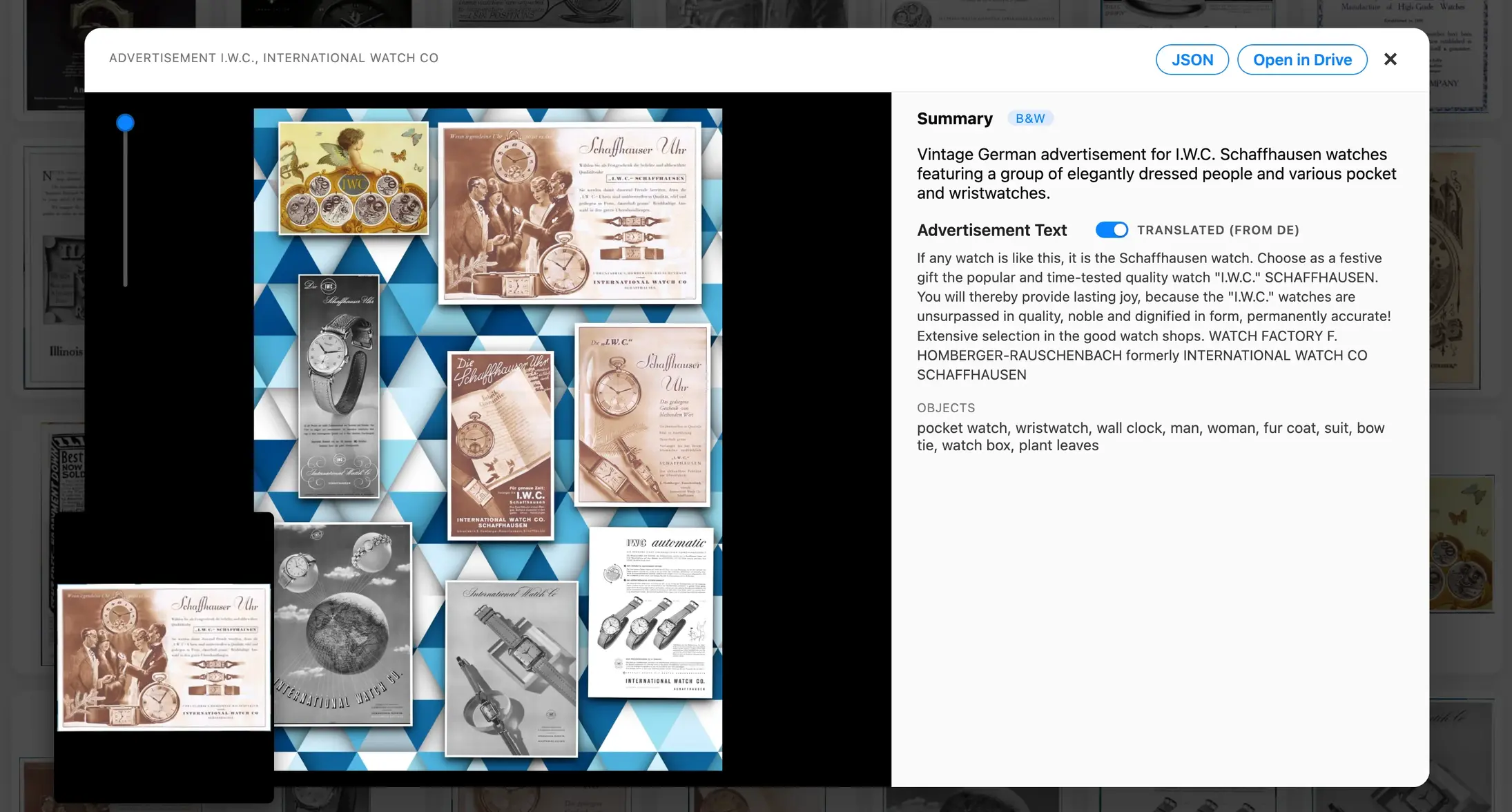Click the blue zoom slider handle
This screenshot has width=1512, height=812.
(x=125, y=123)
